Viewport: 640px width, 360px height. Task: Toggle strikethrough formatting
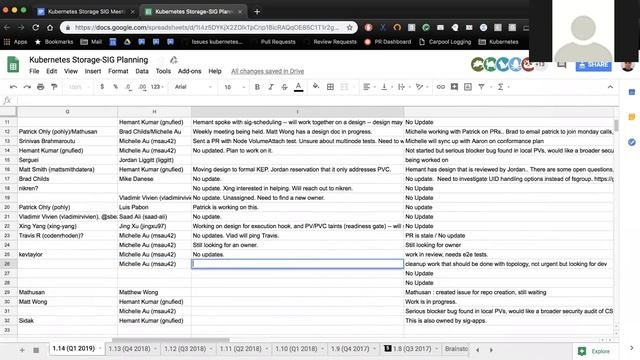[x=284, y=87]
